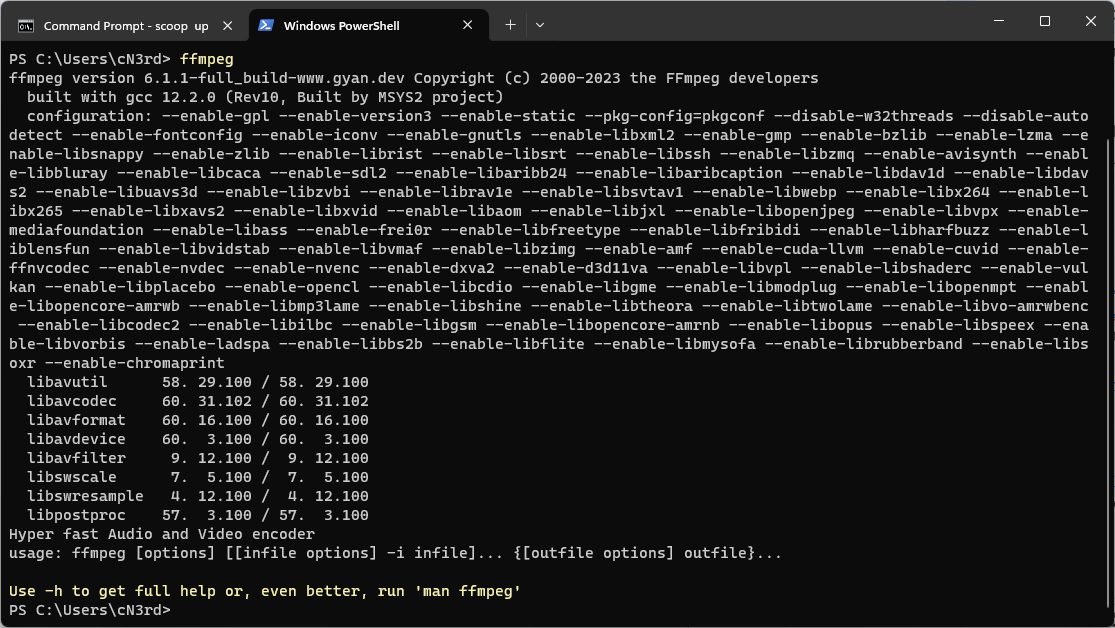
Task: Close the Windows PowerShell tab
Action: pyautogui.click(x=467, y=25)
